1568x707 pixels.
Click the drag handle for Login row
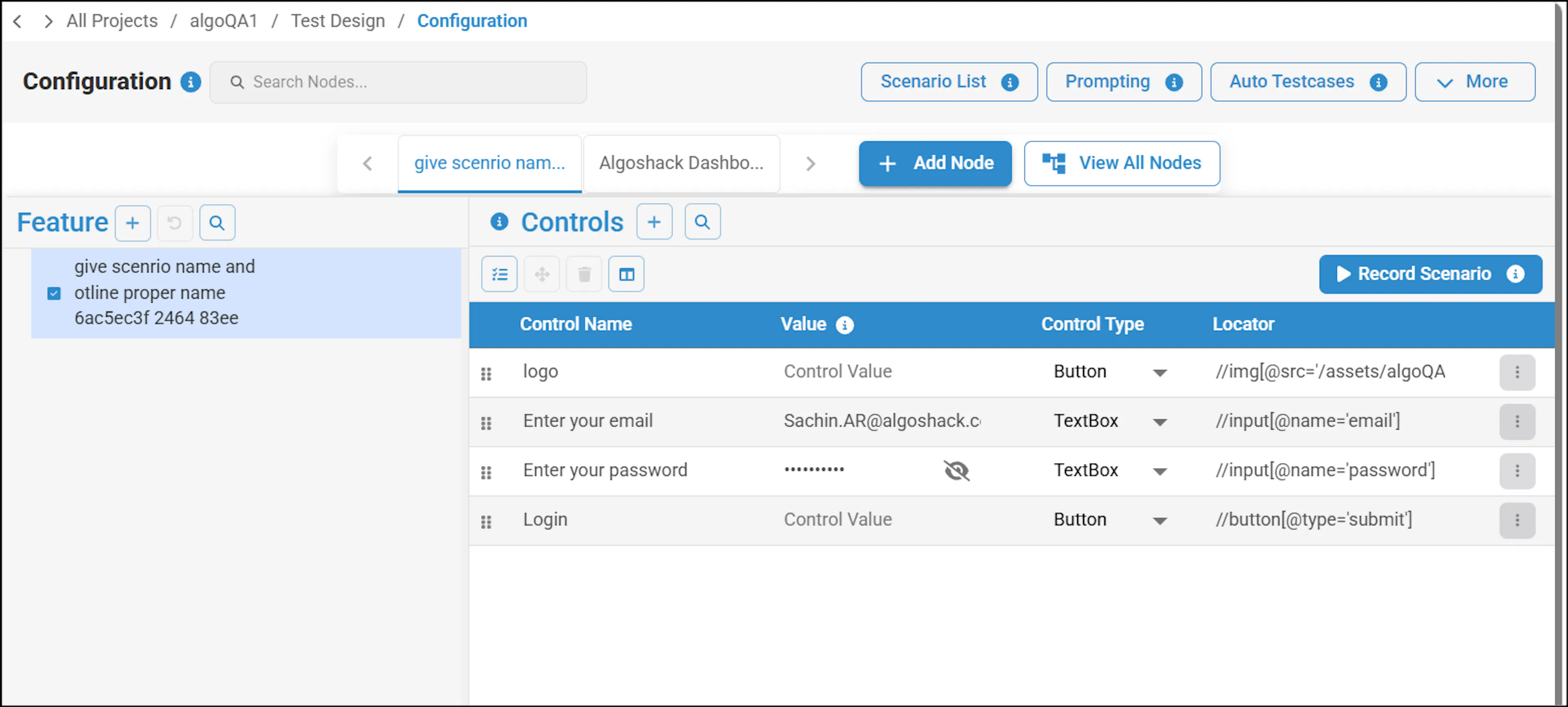tap(486, 521)
